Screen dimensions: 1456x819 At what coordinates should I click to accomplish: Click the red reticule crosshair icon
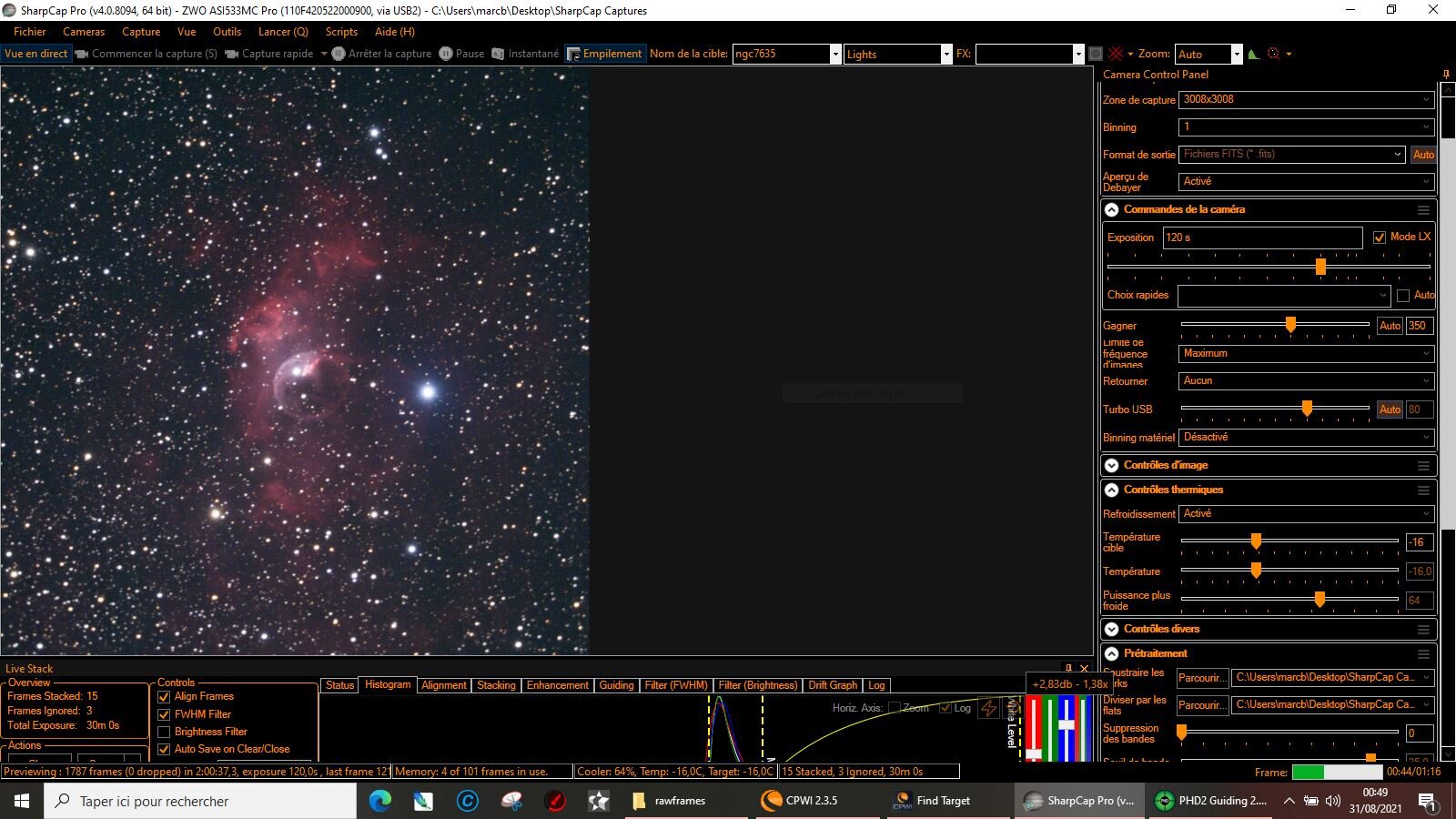(x=1116, y=54)
